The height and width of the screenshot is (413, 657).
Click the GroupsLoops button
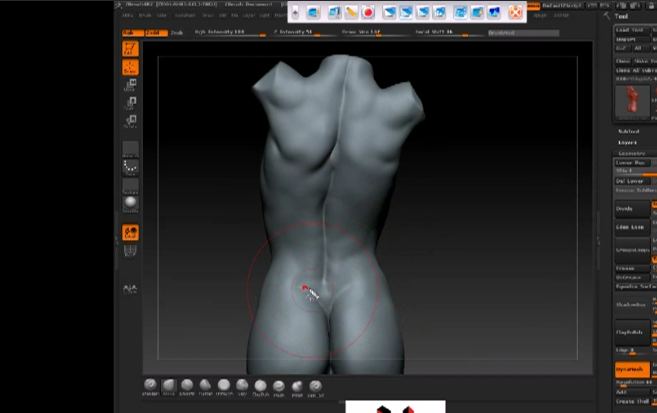(x=632, y=250)
